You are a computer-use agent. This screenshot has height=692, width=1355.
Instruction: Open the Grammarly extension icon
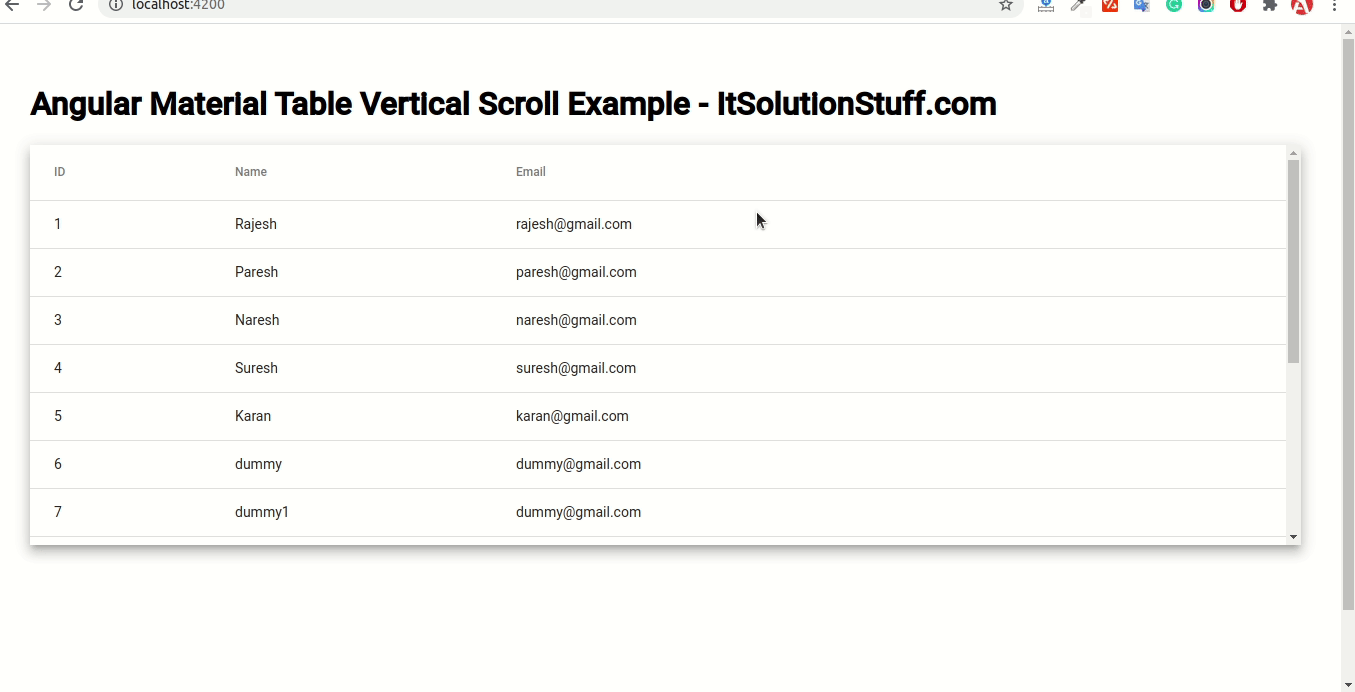[1174, 5]
